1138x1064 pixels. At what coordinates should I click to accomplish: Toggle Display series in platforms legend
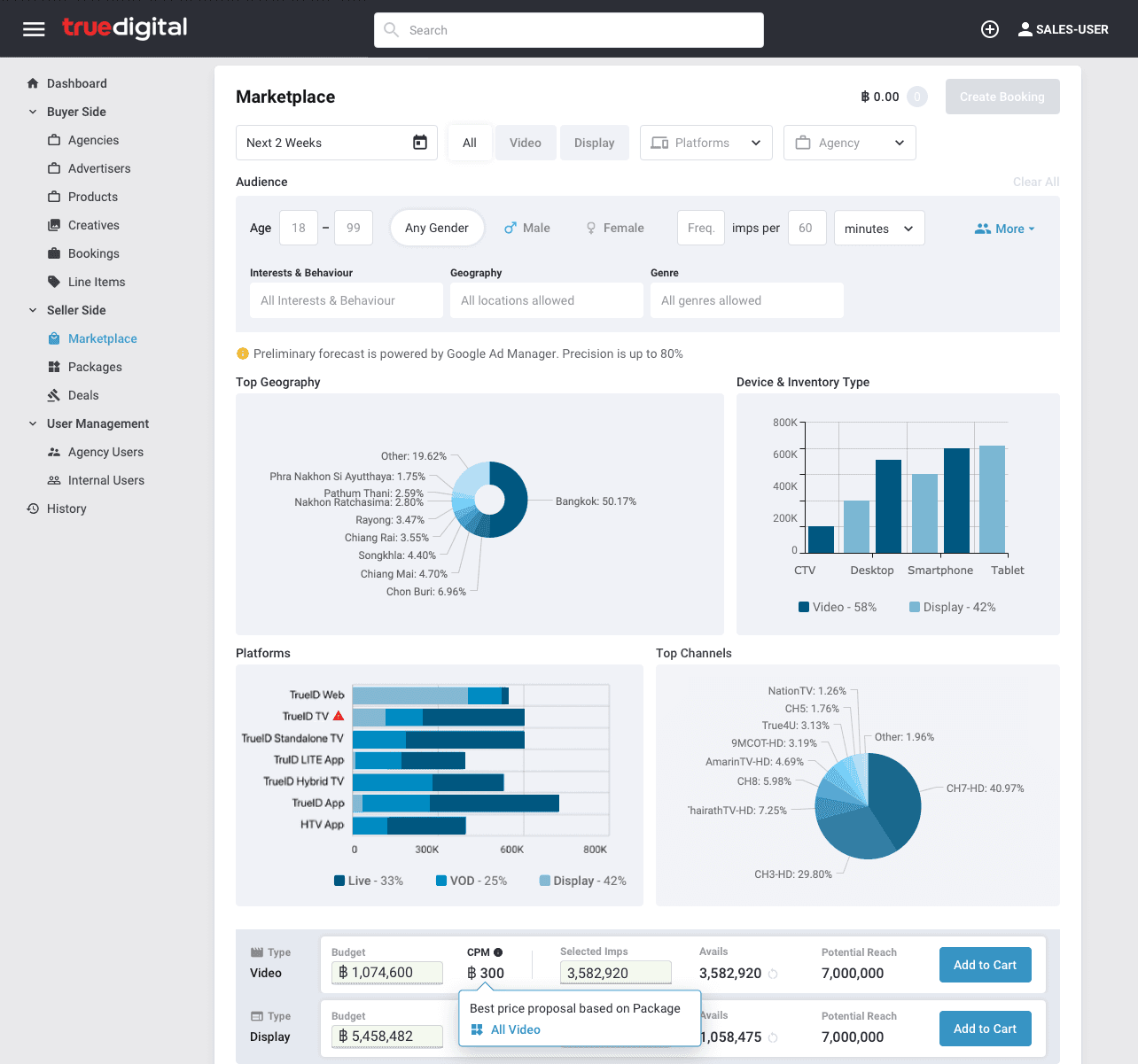[x=583, y=881]
